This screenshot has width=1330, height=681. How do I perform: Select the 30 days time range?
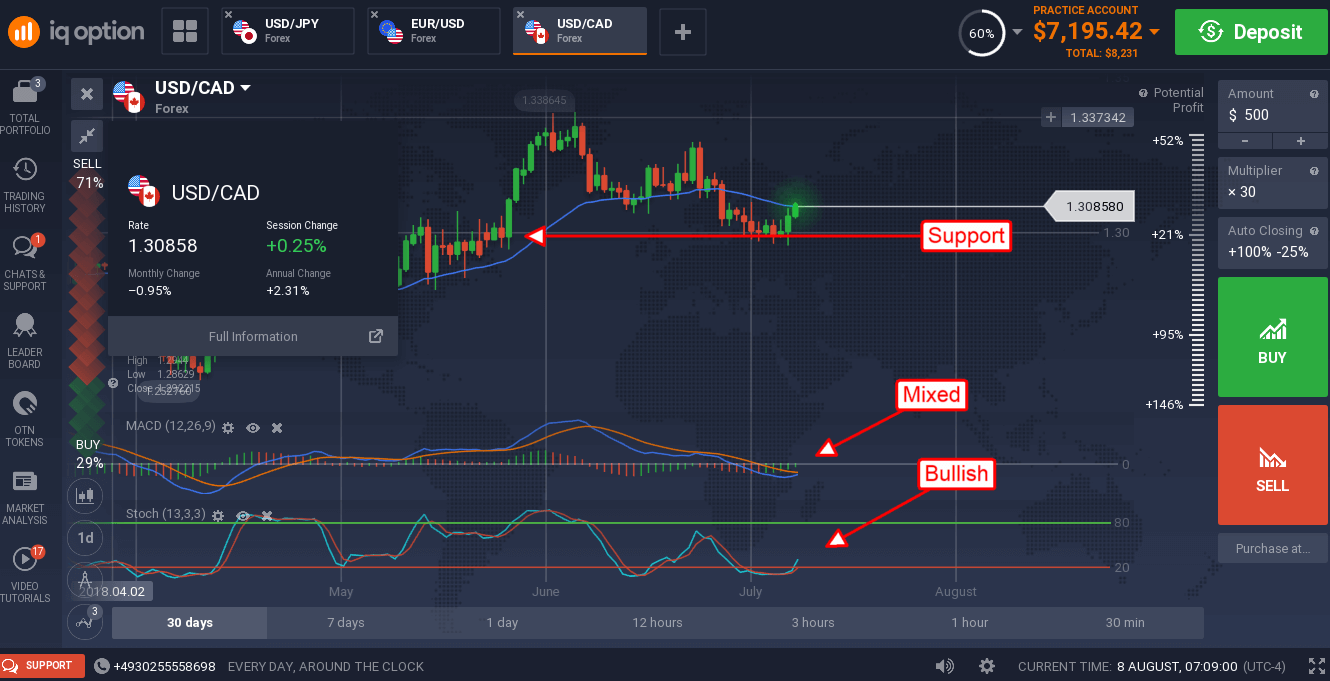click(x=190, y=622)
